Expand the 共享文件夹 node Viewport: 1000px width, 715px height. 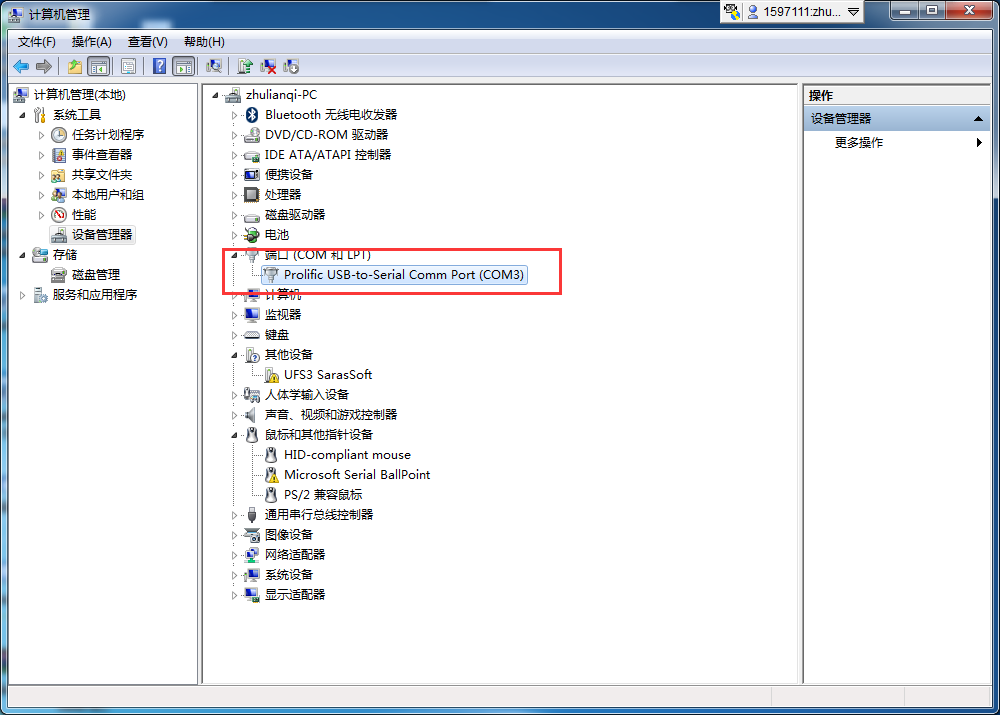41,175
